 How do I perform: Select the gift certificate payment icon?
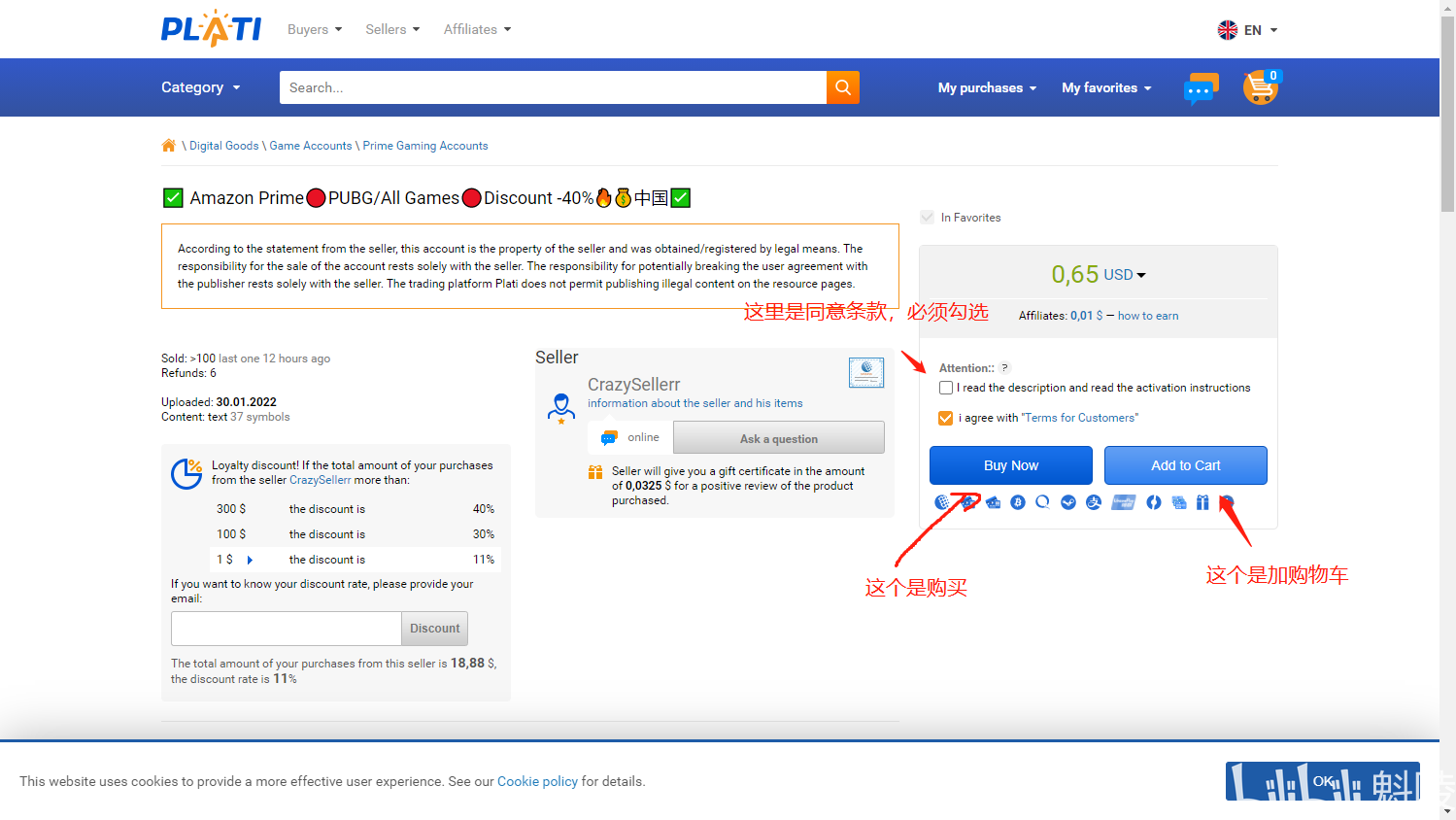(1202, 502)
